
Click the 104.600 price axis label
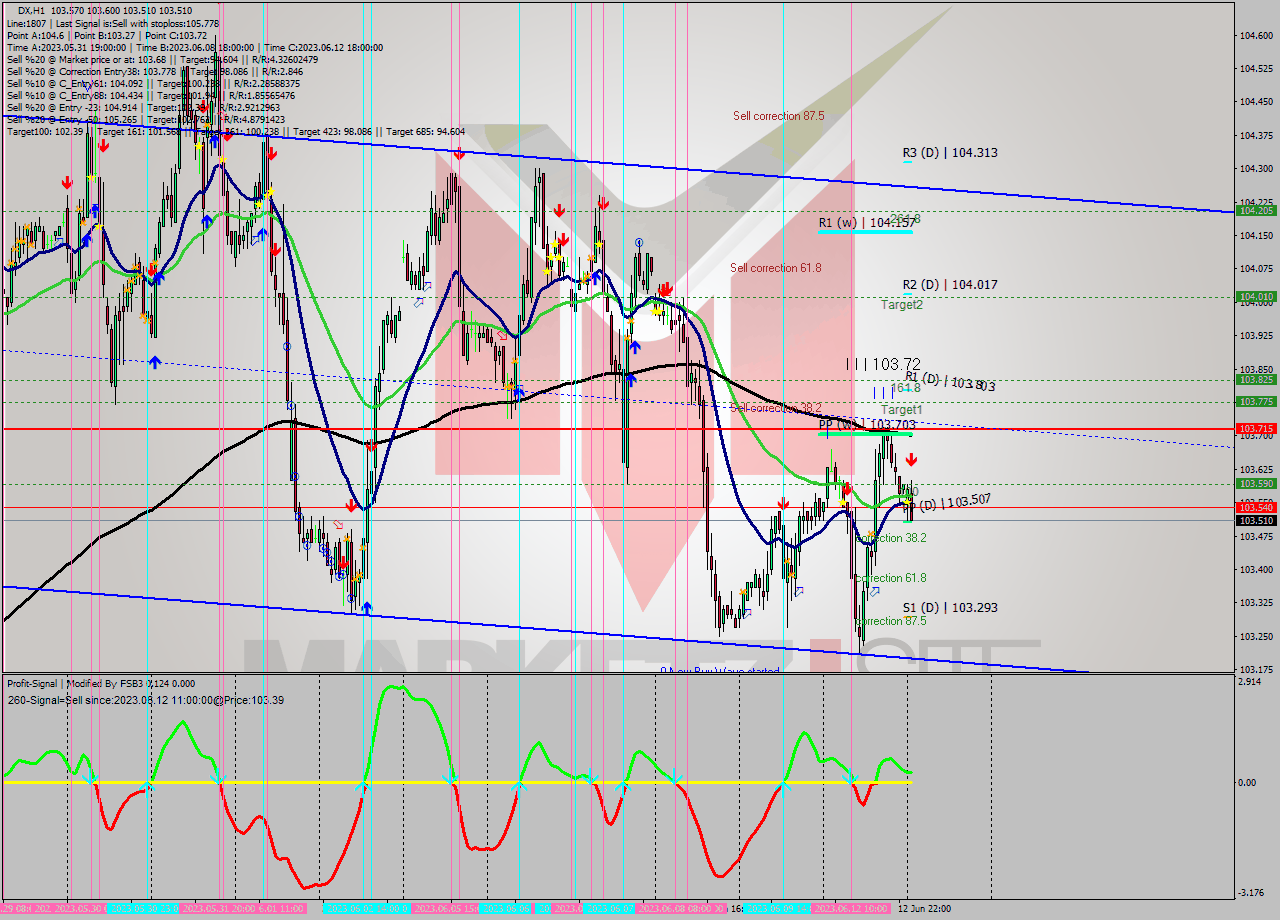point(1255,35)
